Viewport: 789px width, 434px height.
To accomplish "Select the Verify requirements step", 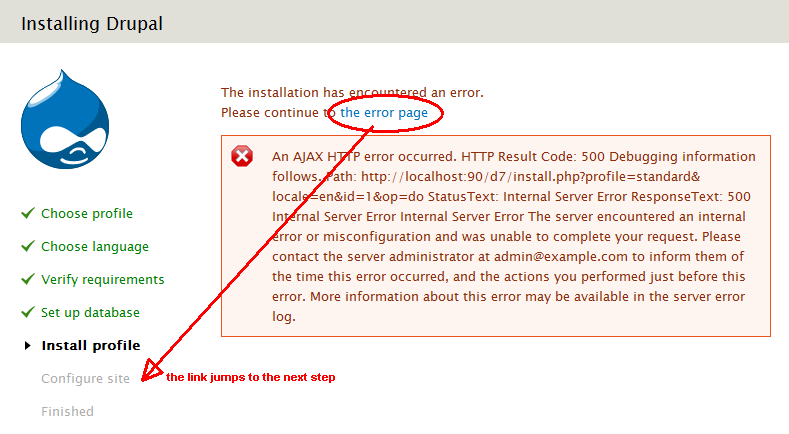I will click(x=103, y=279).
